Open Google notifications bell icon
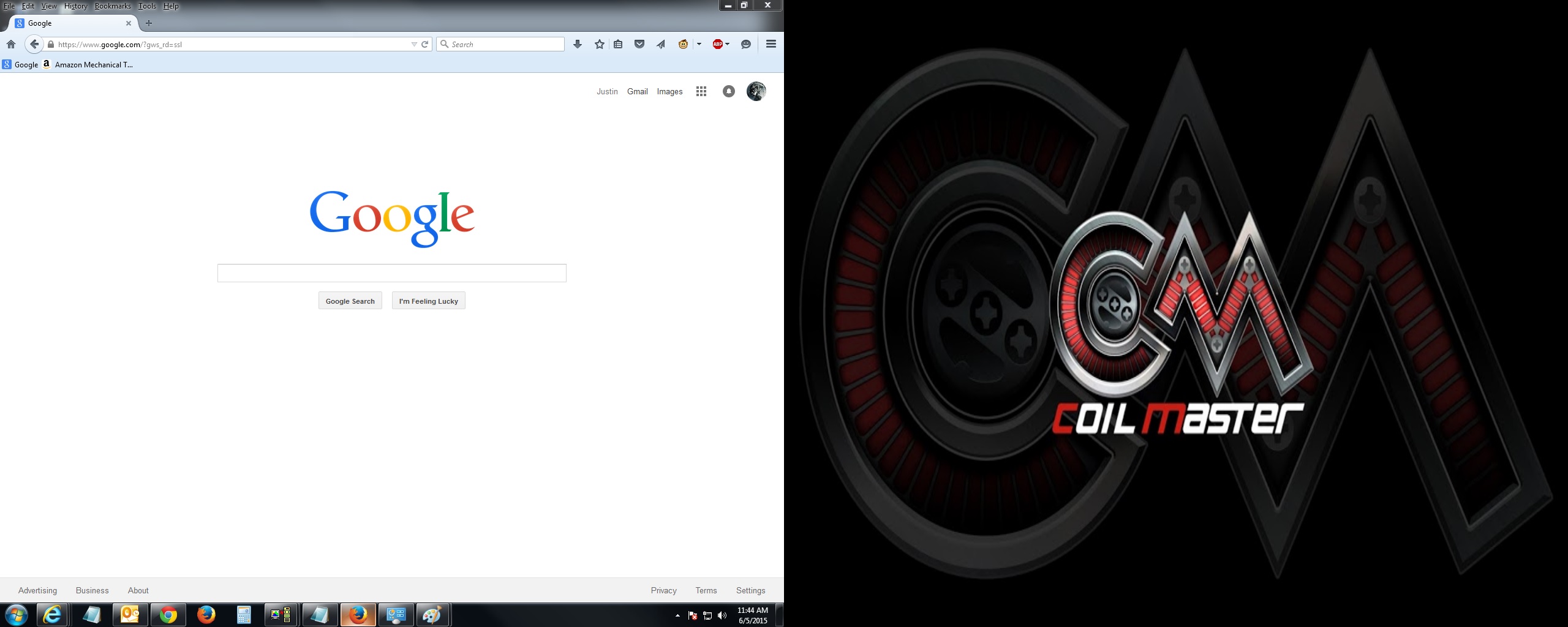Viewport: 1568px width, 627px height. (x=729, y=91)
